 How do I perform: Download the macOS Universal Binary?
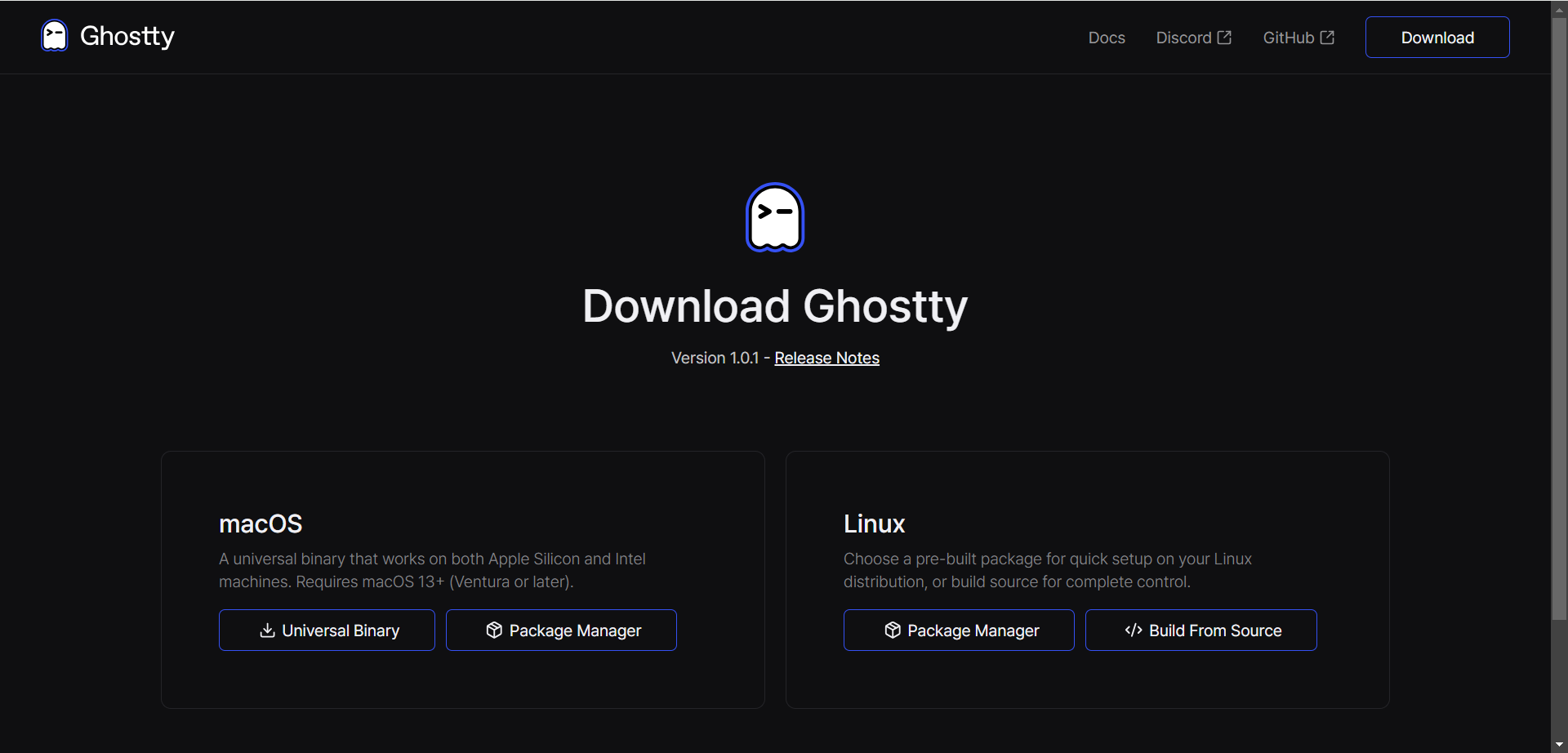coord(327,630)
